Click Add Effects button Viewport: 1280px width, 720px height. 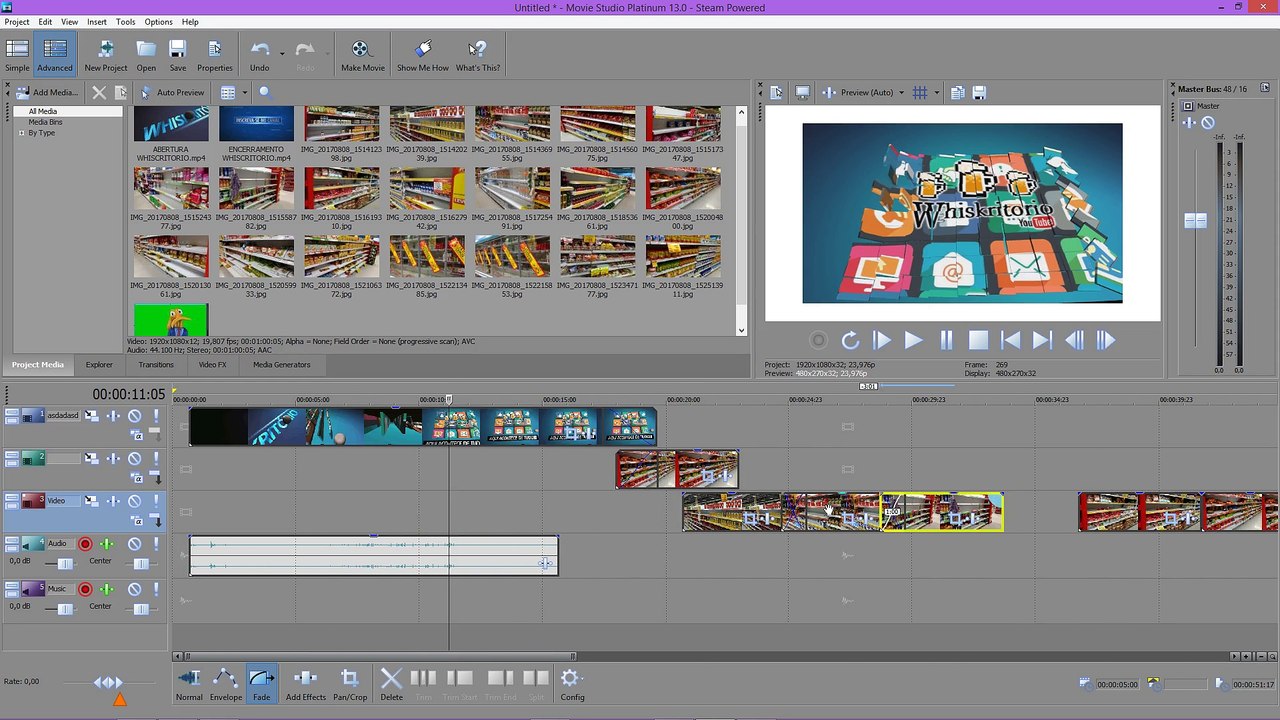pos(306,685)
